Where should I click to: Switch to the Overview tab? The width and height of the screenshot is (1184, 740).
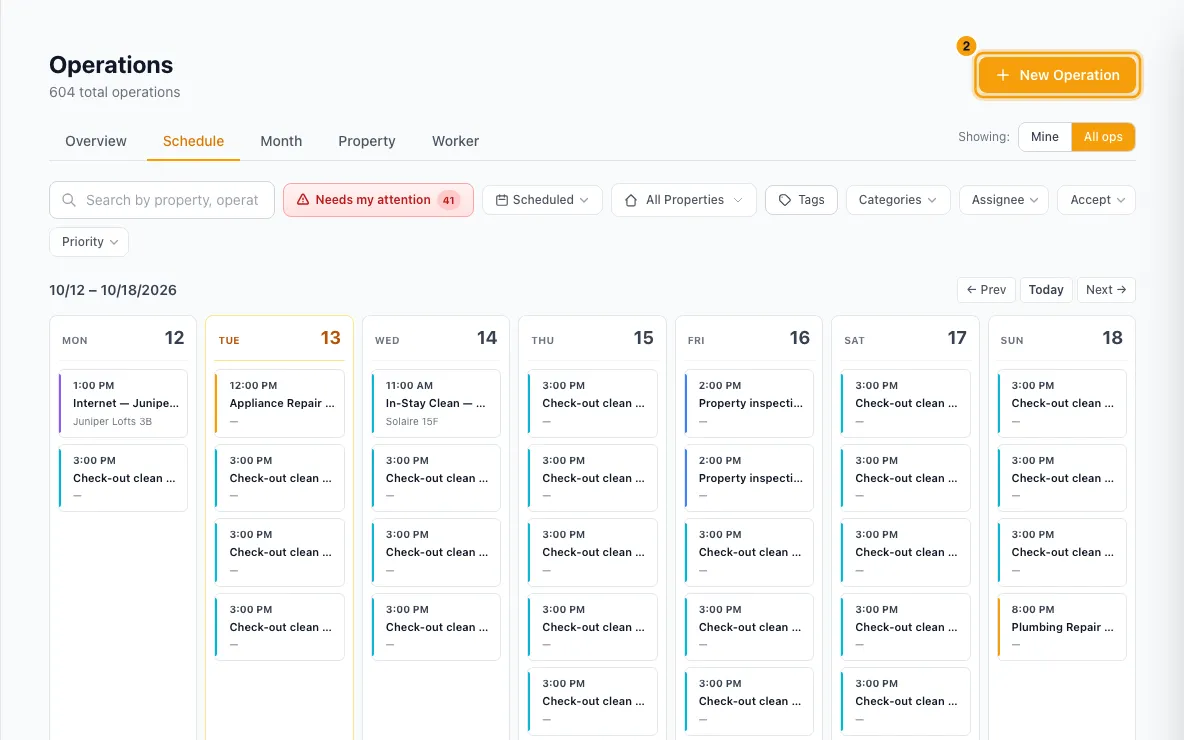(96, 141)
